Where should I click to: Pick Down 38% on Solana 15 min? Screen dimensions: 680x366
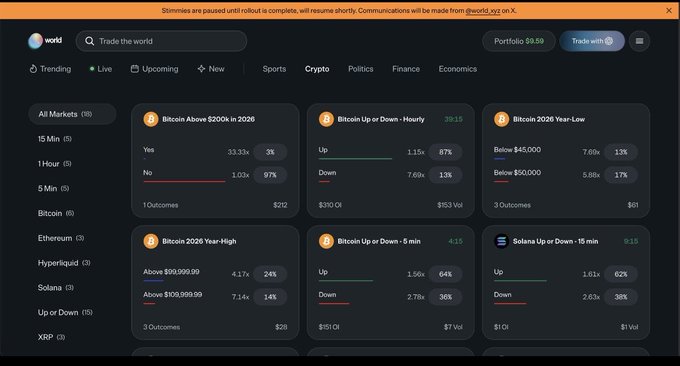point(621,297)
